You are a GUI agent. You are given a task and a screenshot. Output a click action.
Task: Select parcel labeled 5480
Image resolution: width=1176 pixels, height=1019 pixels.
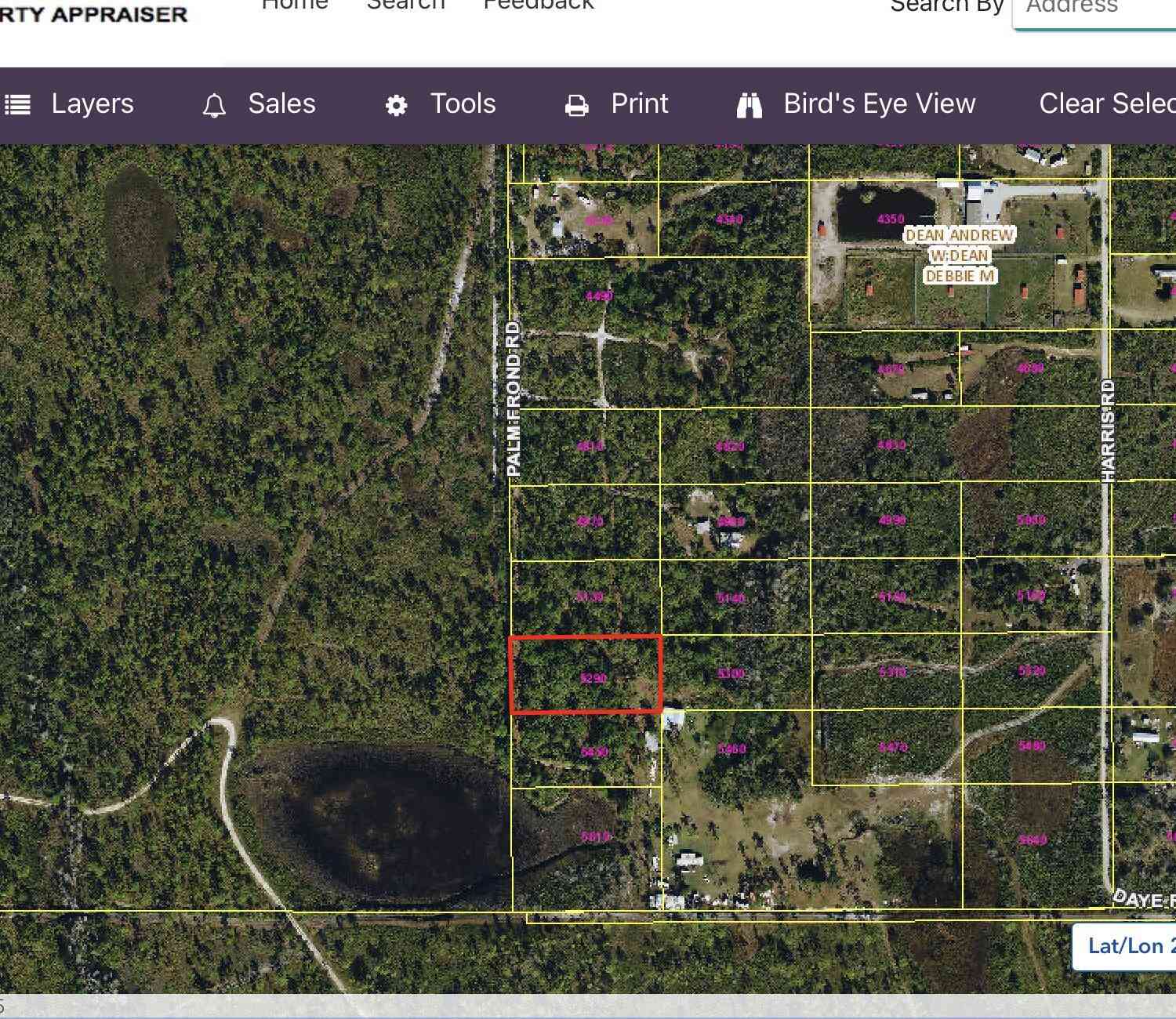1032,745
